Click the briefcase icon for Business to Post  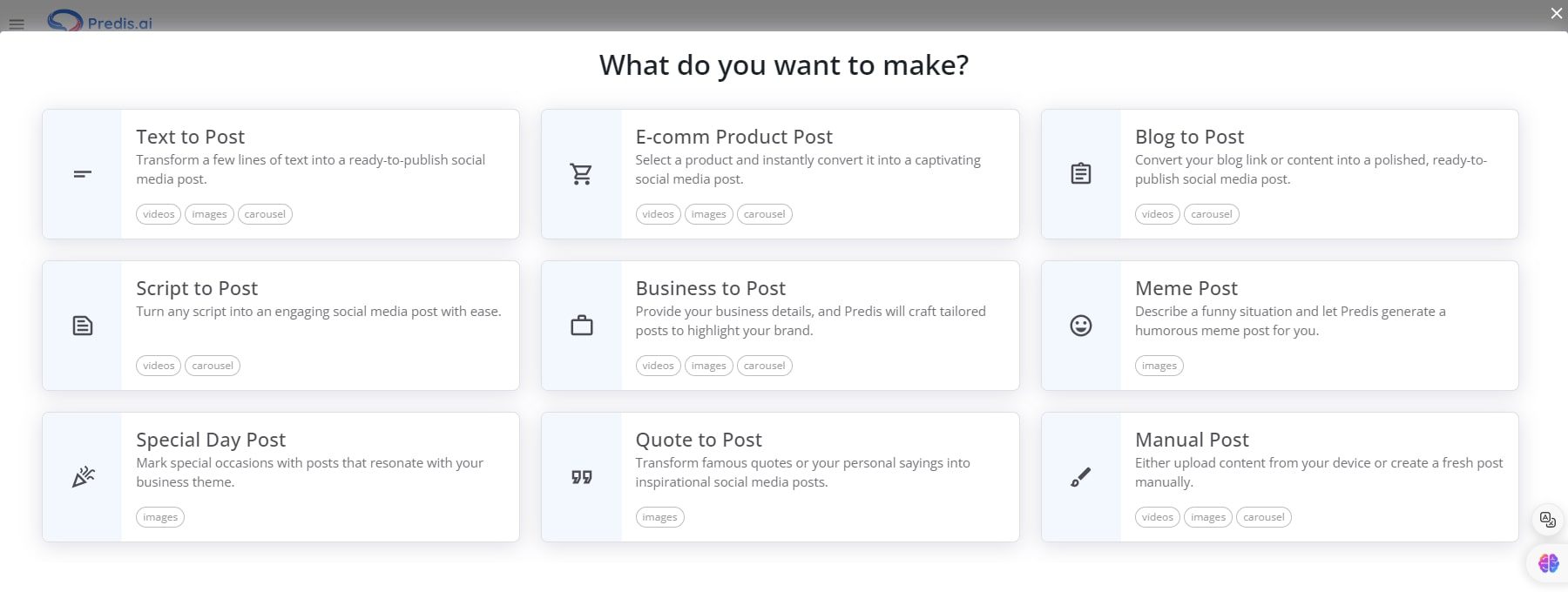pos(582,325)
